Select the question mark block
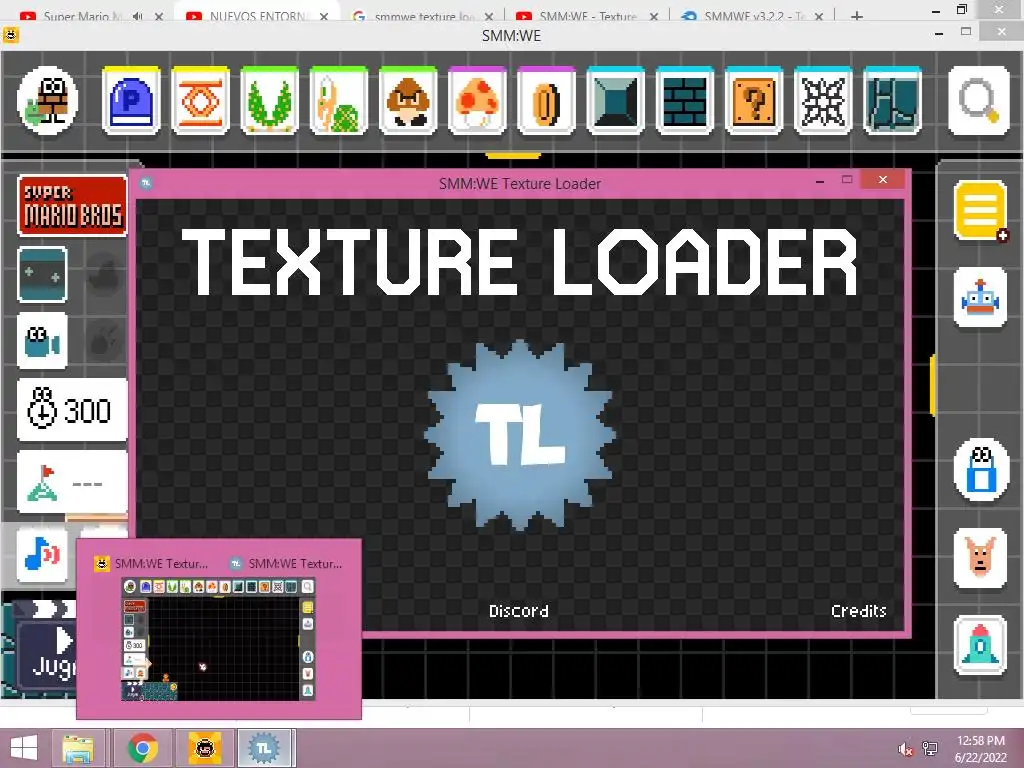The image size is (1024, 768). tap(754, 101)
